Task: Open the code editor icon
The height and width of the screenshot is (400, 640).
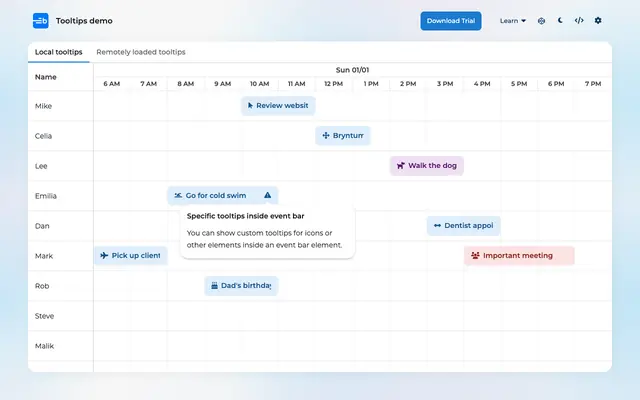Action: pos(579,20)
